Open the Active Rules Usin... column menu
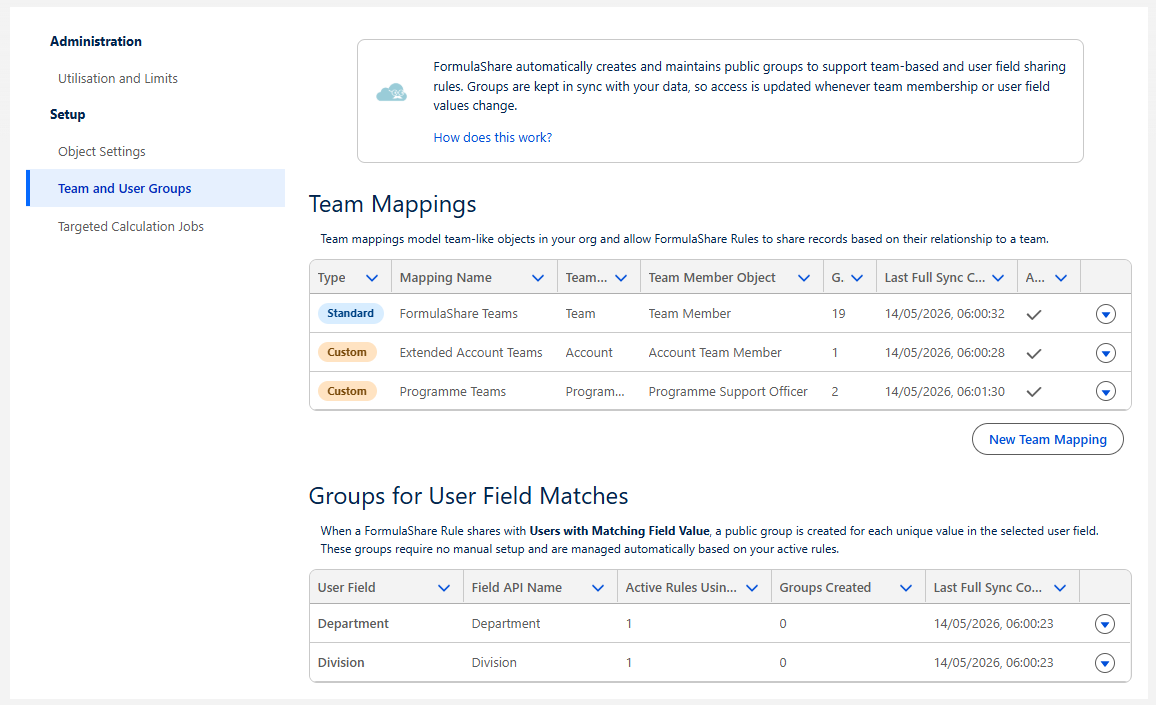This screenshot has width=1156, height=705. click(752, 588)
